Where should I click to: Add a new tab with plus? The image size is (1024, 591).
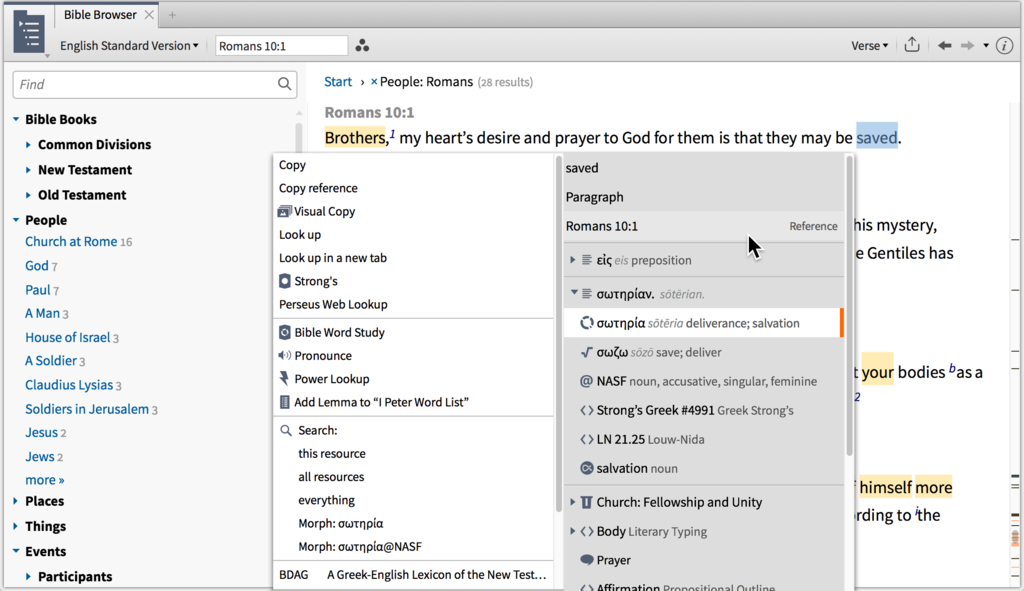pos(172,14)
